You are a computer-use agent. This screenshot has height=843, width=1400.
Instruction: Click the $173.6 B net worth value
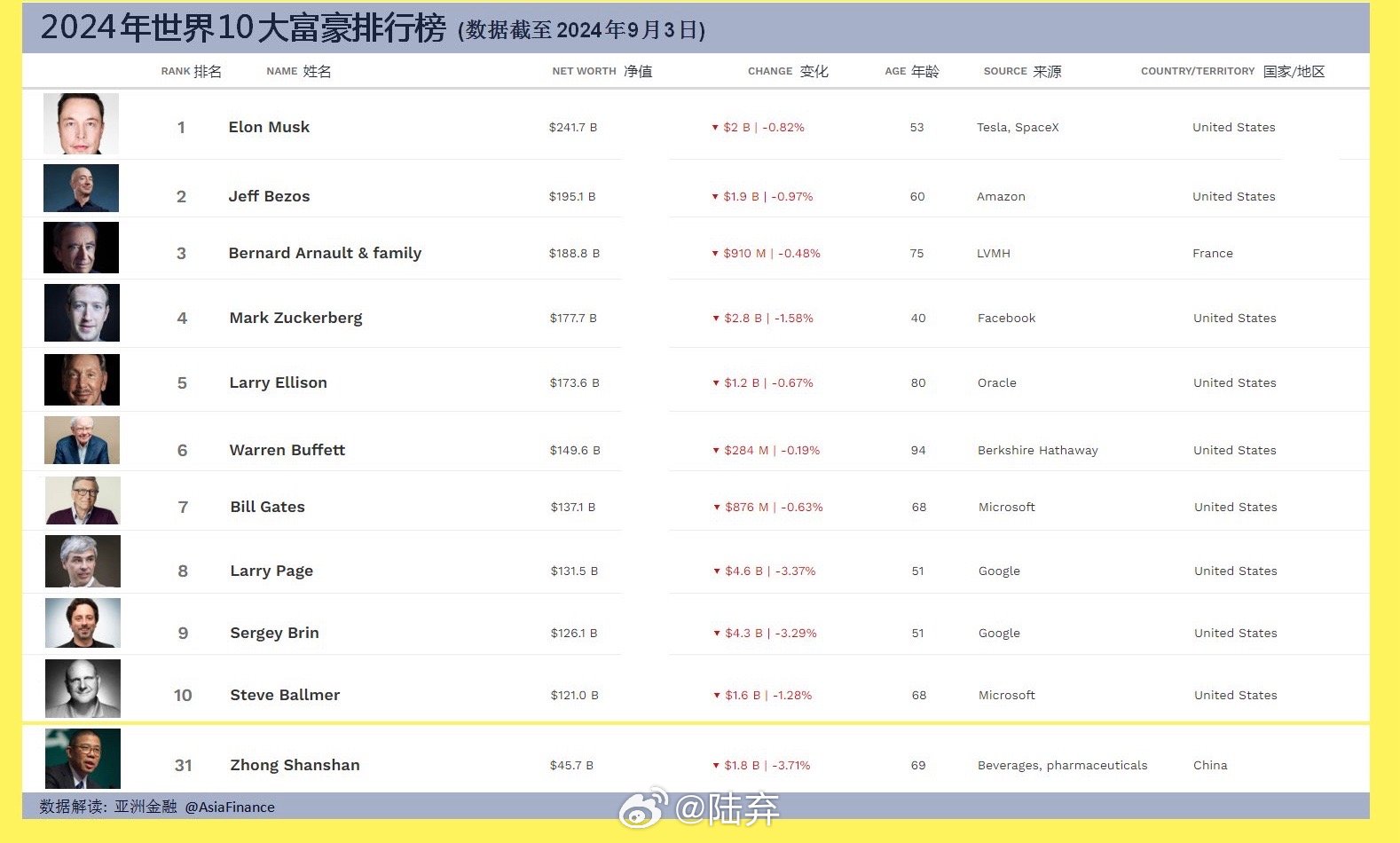point(574,383)
